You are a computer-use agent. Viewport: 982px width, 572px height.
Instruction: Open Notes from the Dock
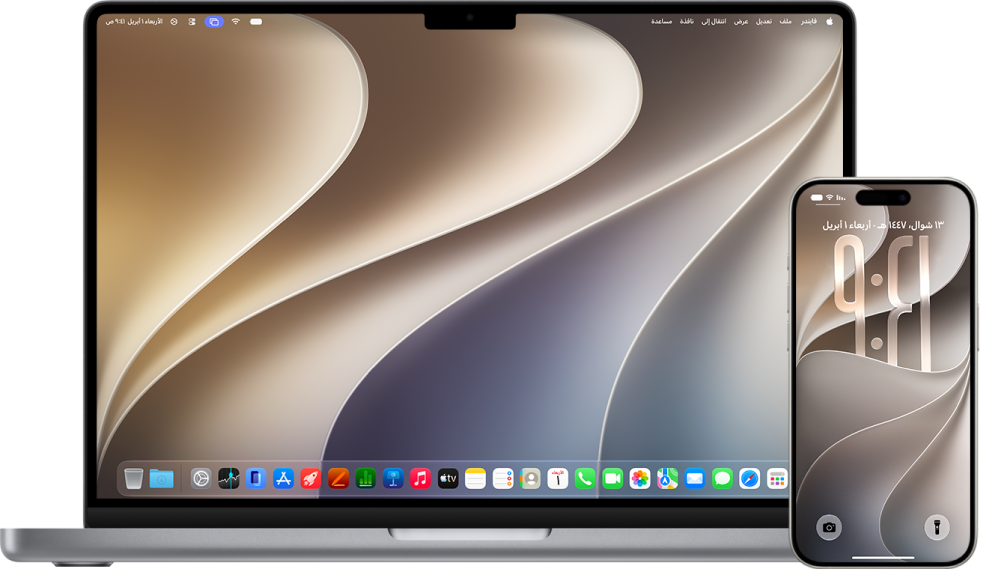(475, 479)
